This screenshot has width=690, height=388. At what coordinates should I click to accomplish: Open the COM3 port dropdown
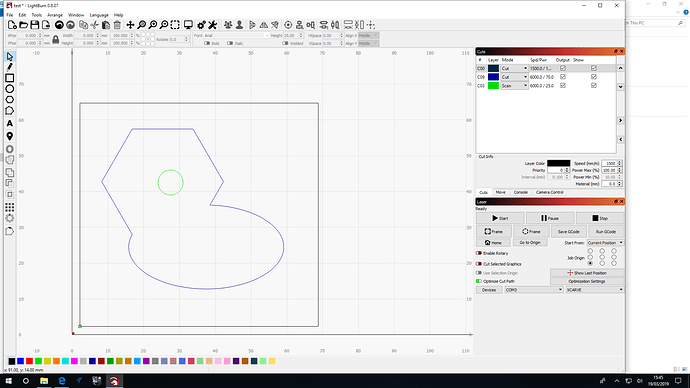pyautogui.click(x=534, y=290)
